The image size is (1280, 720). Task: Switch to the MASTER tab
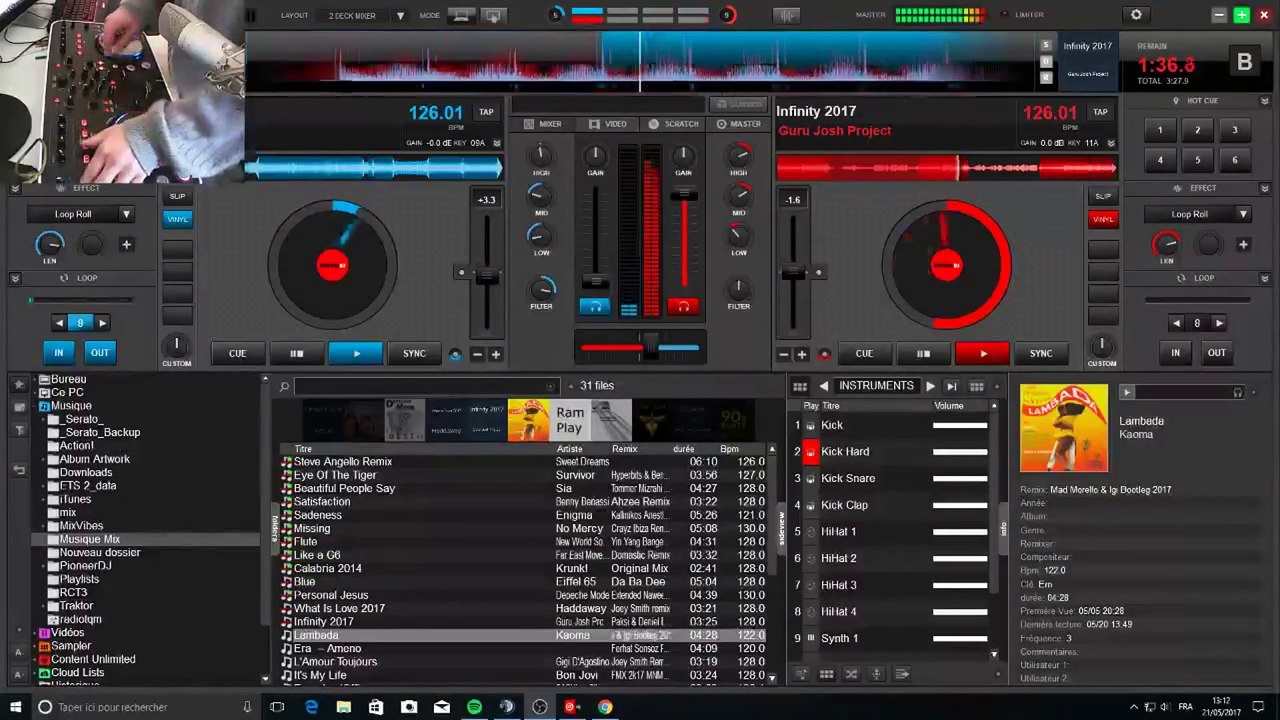(x=739, y=124)
